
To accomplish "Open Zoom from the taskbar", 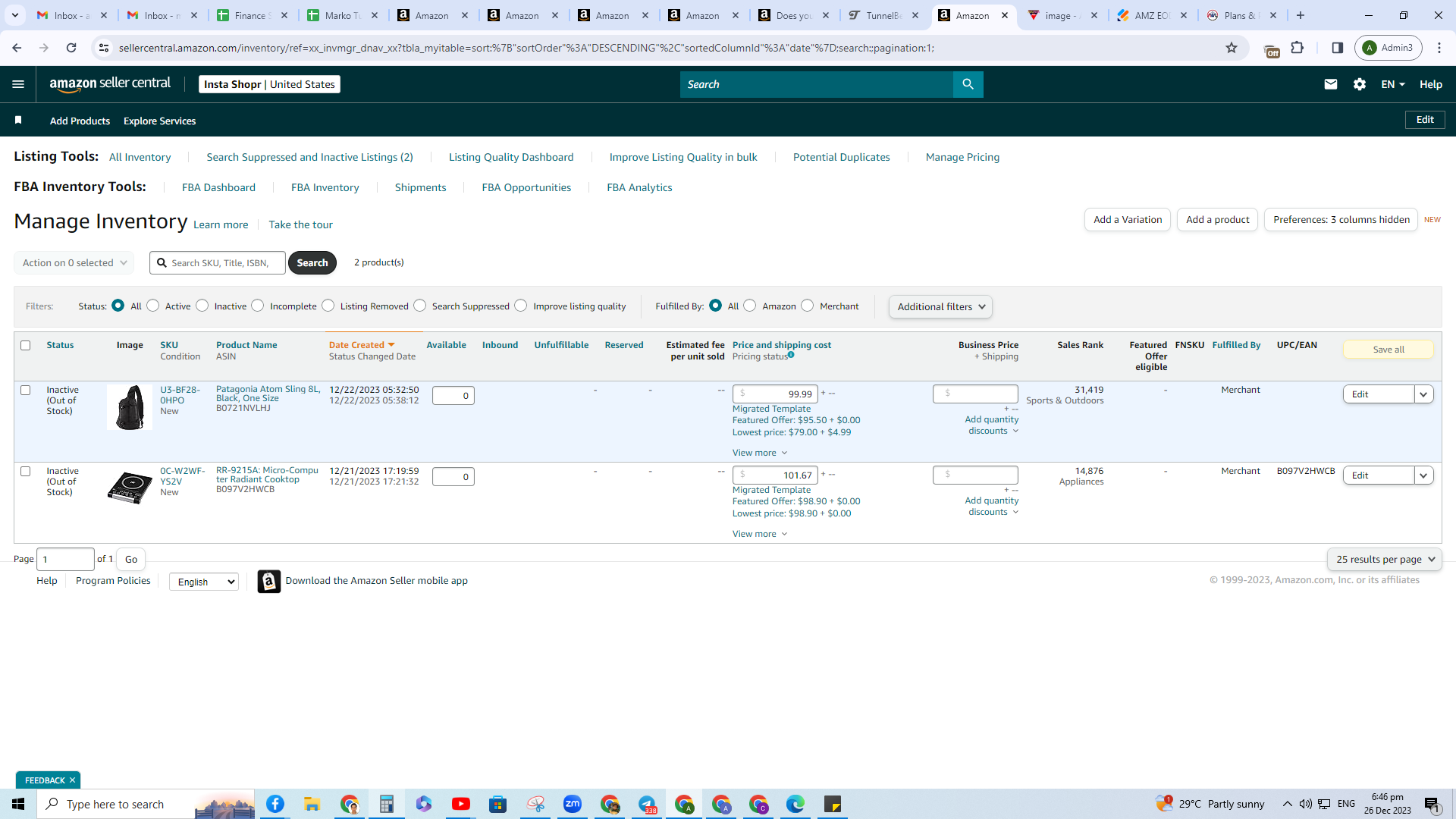I will tap(572, 804).
